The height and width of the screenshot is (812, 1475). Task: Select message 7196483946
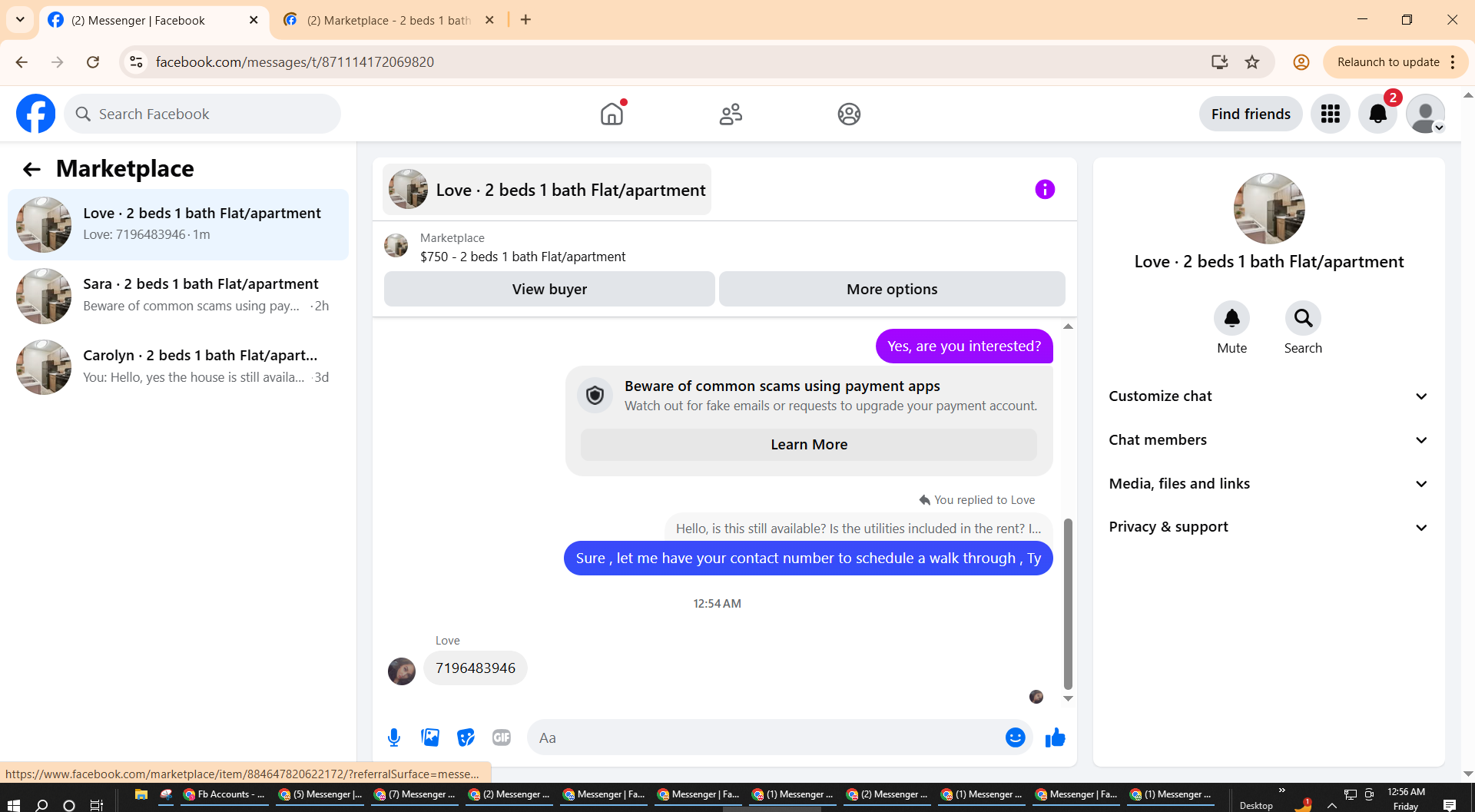[x=476, y=668]
